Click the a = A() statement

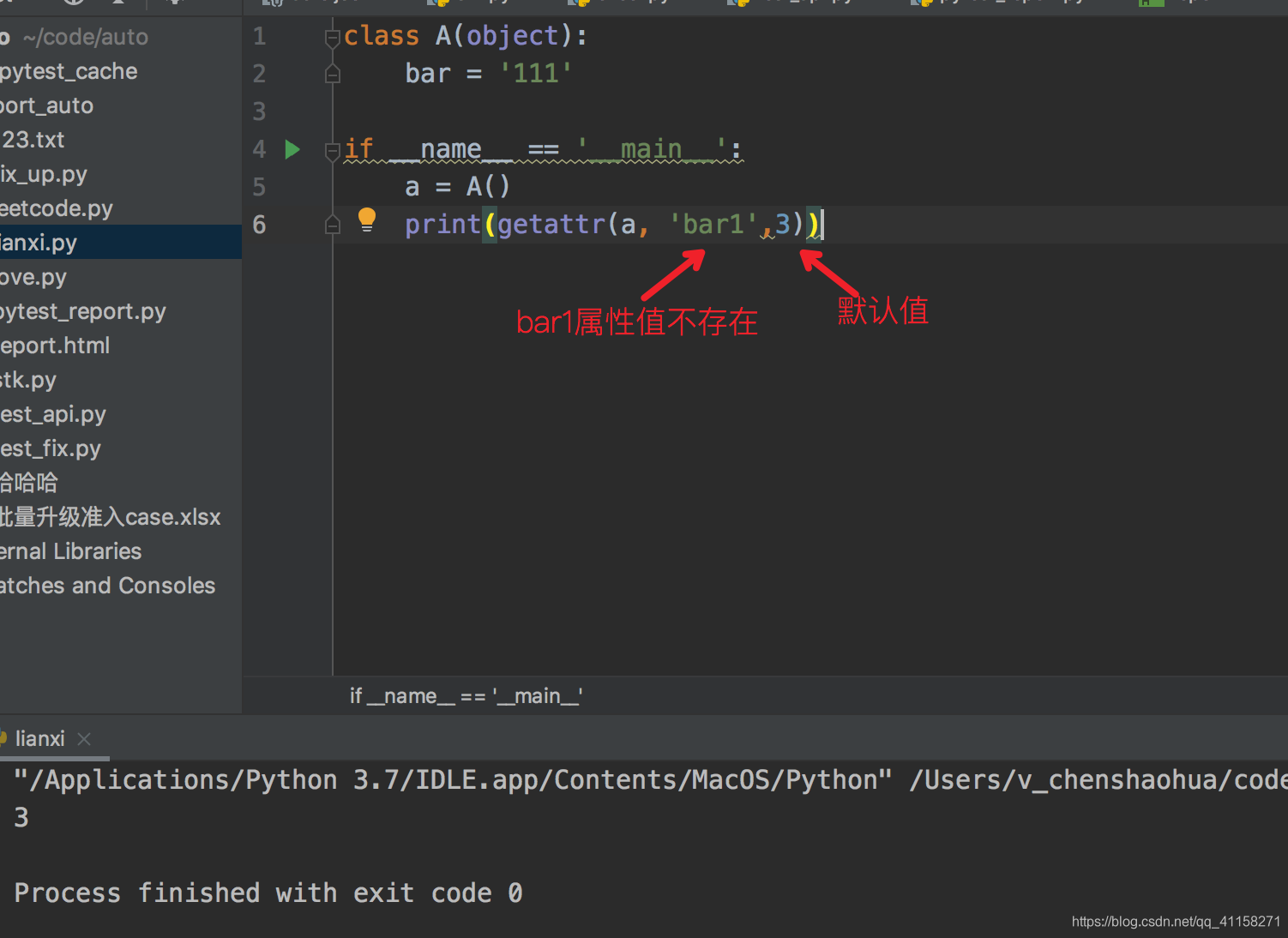tap(458, 187)
